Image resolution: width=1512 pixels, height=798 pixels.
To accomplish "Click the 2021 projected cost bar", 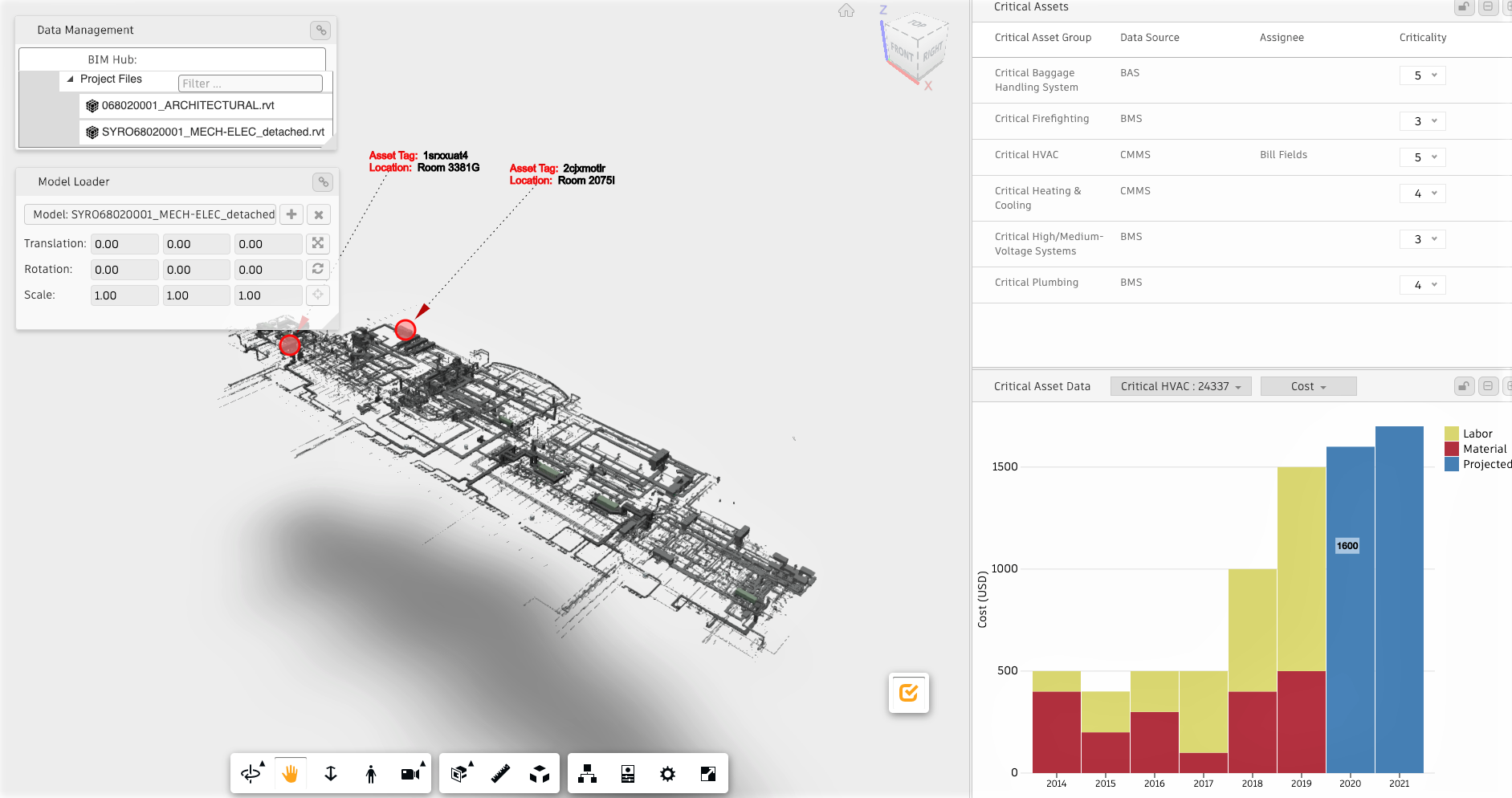I will pyautogui.click(x=1400, y=600).
